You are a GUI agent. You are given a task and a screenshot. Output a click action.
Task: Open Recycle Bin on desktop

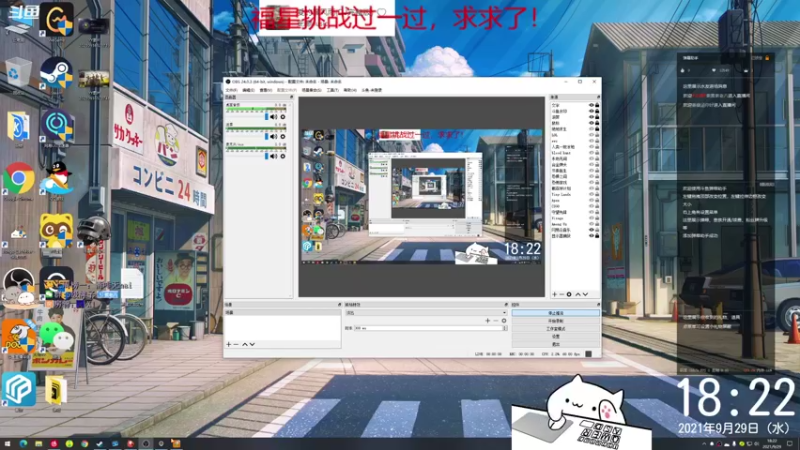(17, 73)
